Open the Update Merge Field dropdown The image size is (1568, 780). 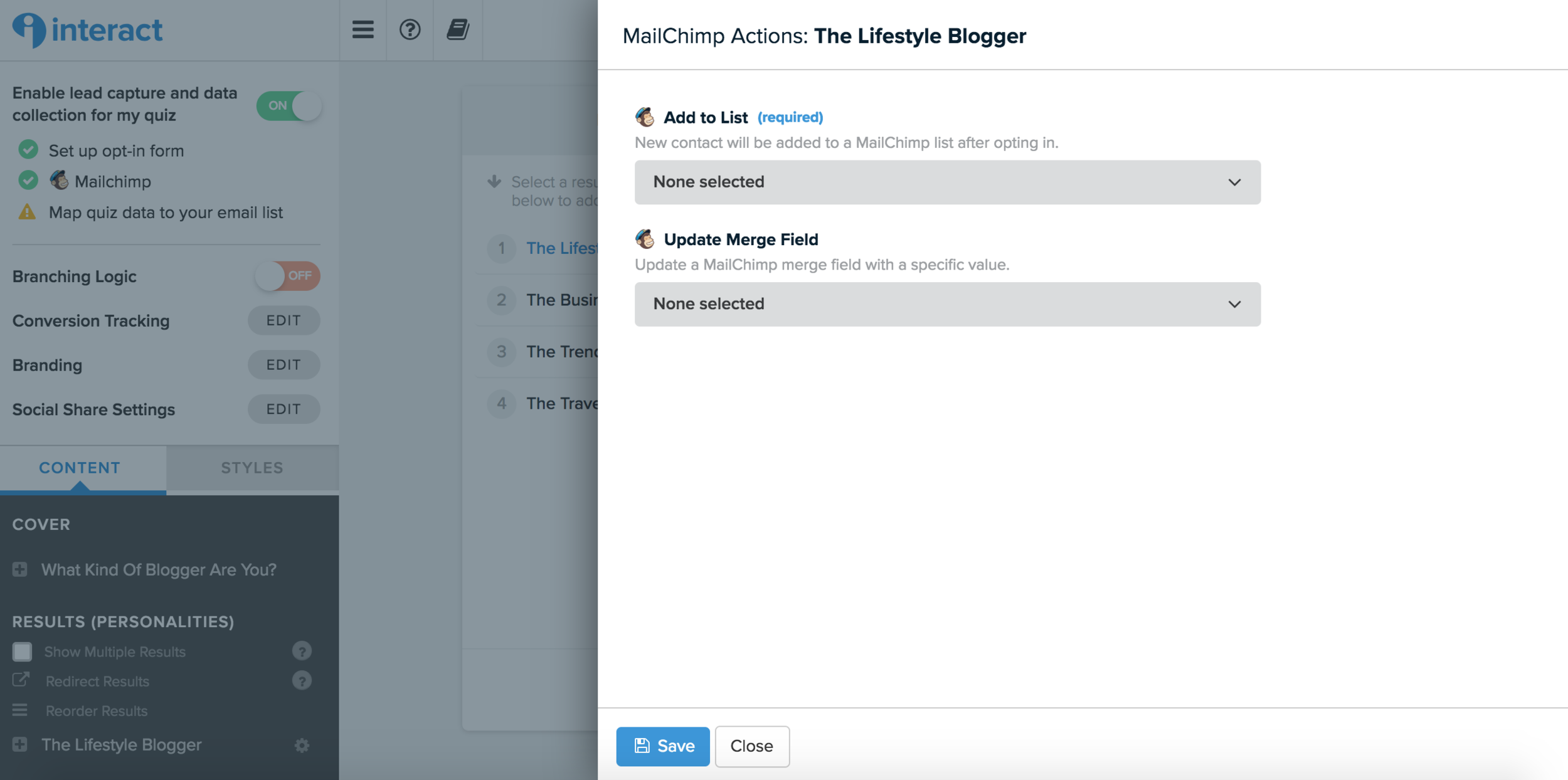click(x=947, y=304)
